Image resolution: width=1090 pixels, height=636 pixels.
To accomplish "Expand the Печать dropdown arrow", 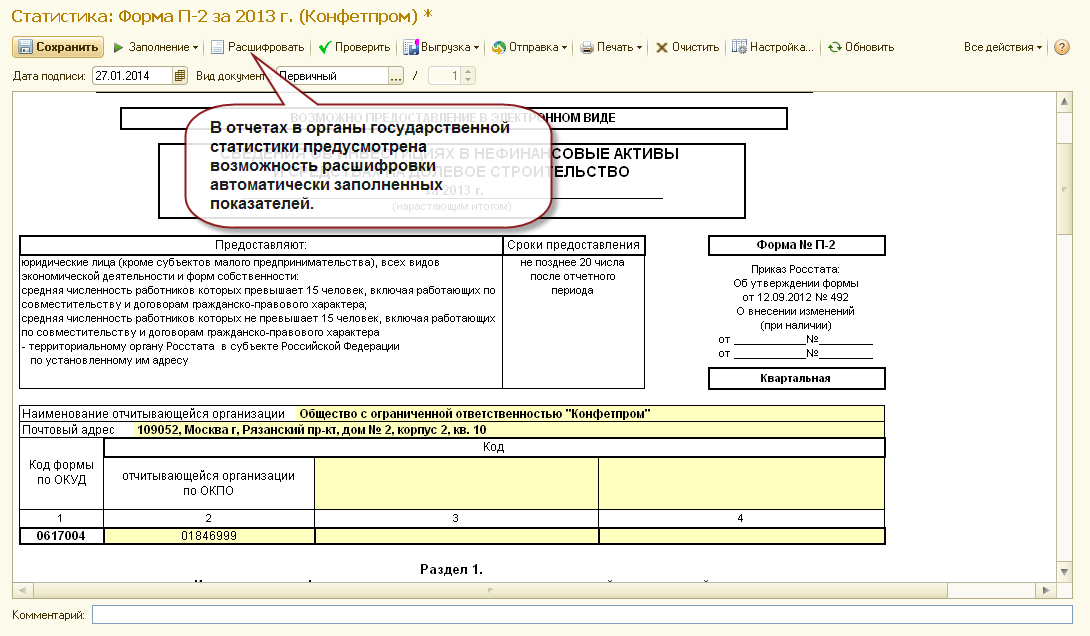I will pos(640,48).
